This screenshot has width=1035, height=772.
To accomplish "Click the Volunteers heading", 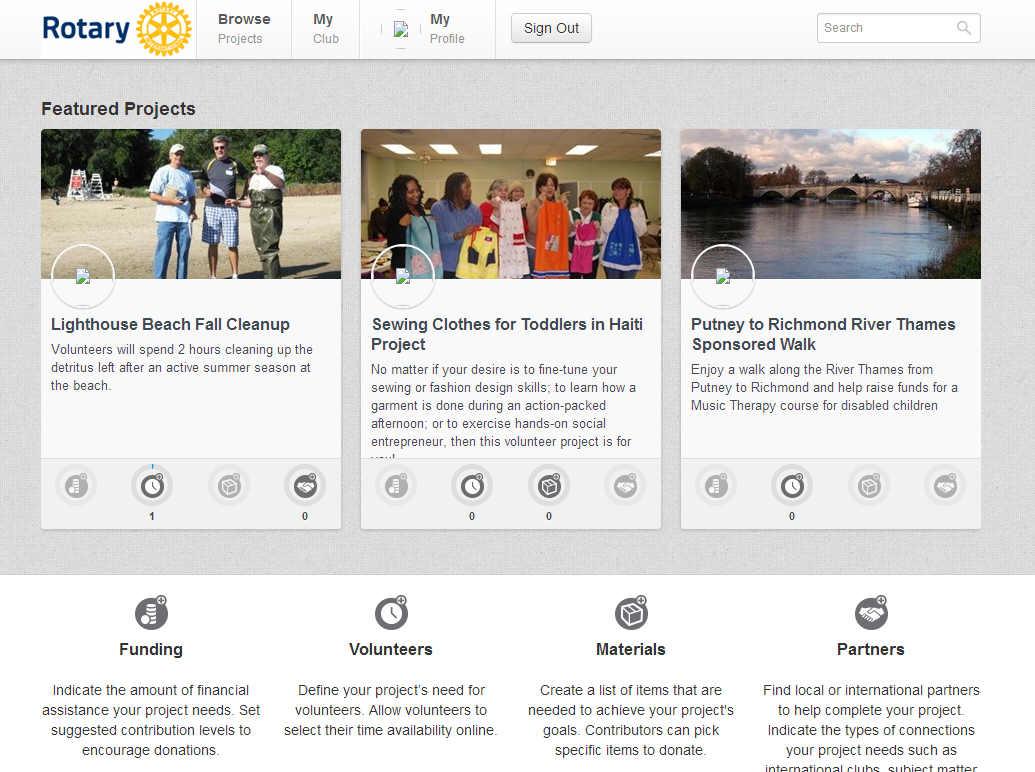I will tap(391, 649).
